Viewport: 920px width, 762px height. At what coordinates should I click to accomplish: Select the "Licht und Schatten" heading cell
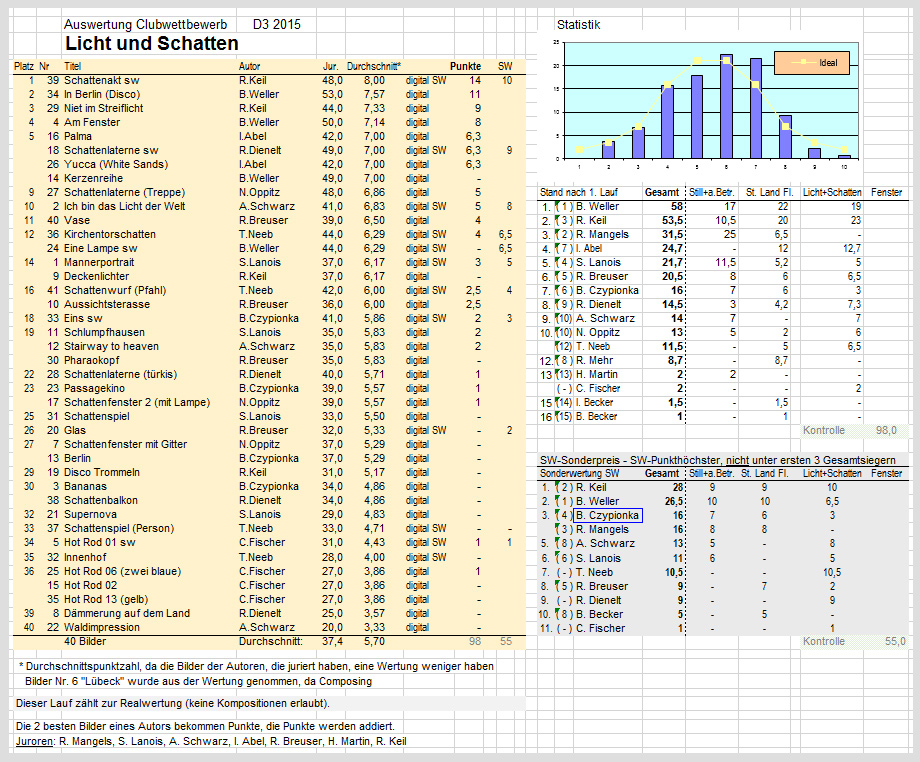(151, 43)
